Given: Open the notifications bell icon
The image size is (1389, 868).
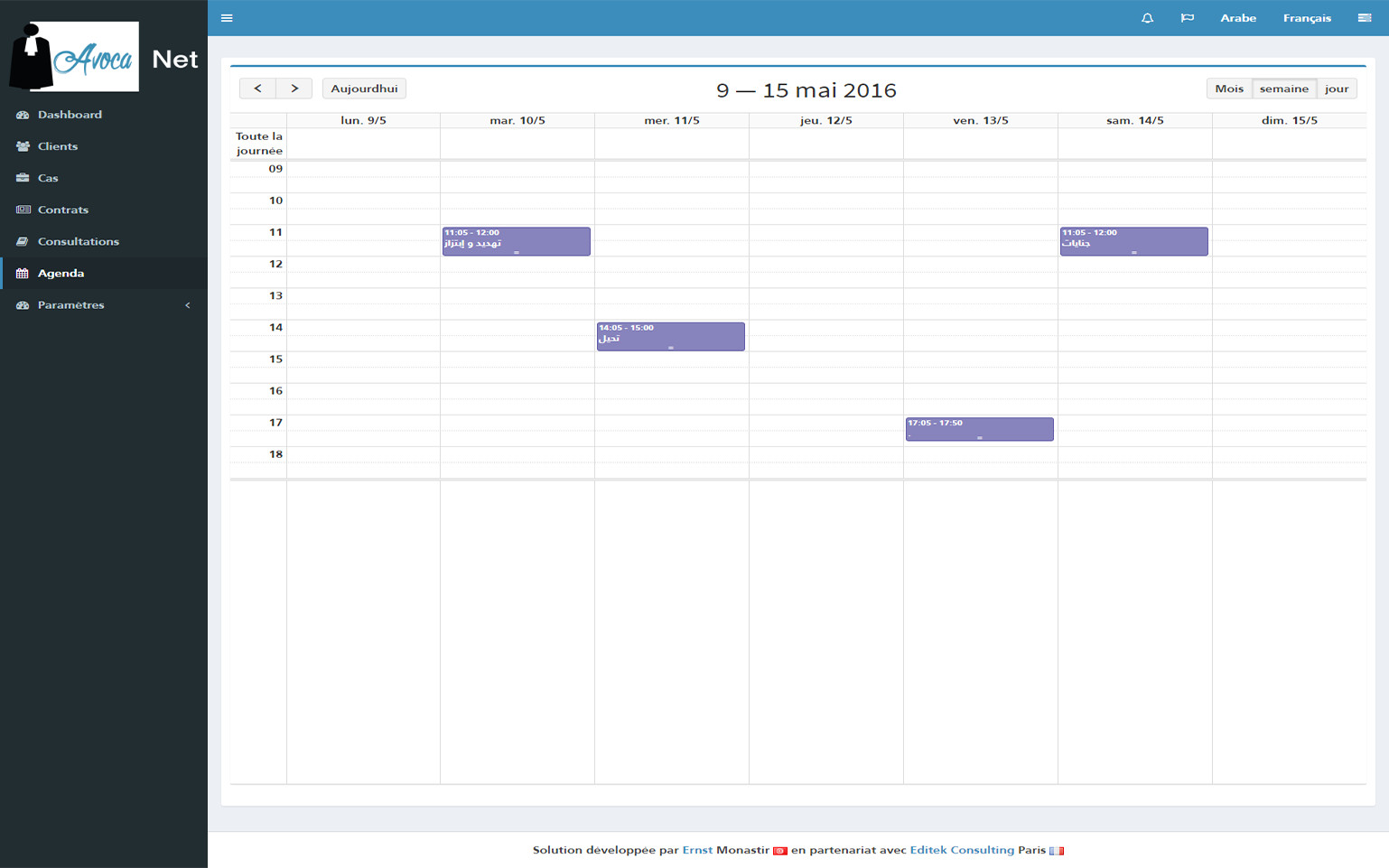Looking at the screenshot, I should (1147, 18).
